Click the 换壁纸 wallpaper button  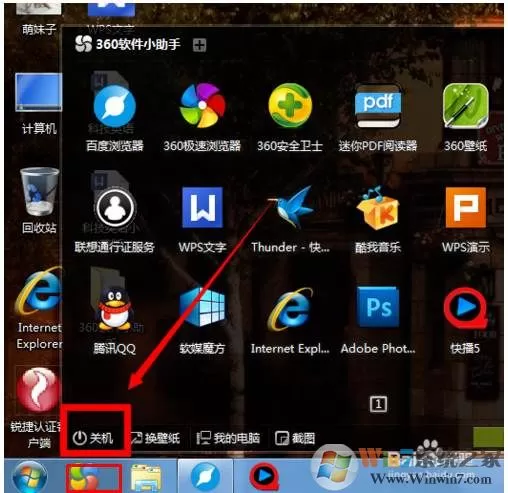coord(155,438)
